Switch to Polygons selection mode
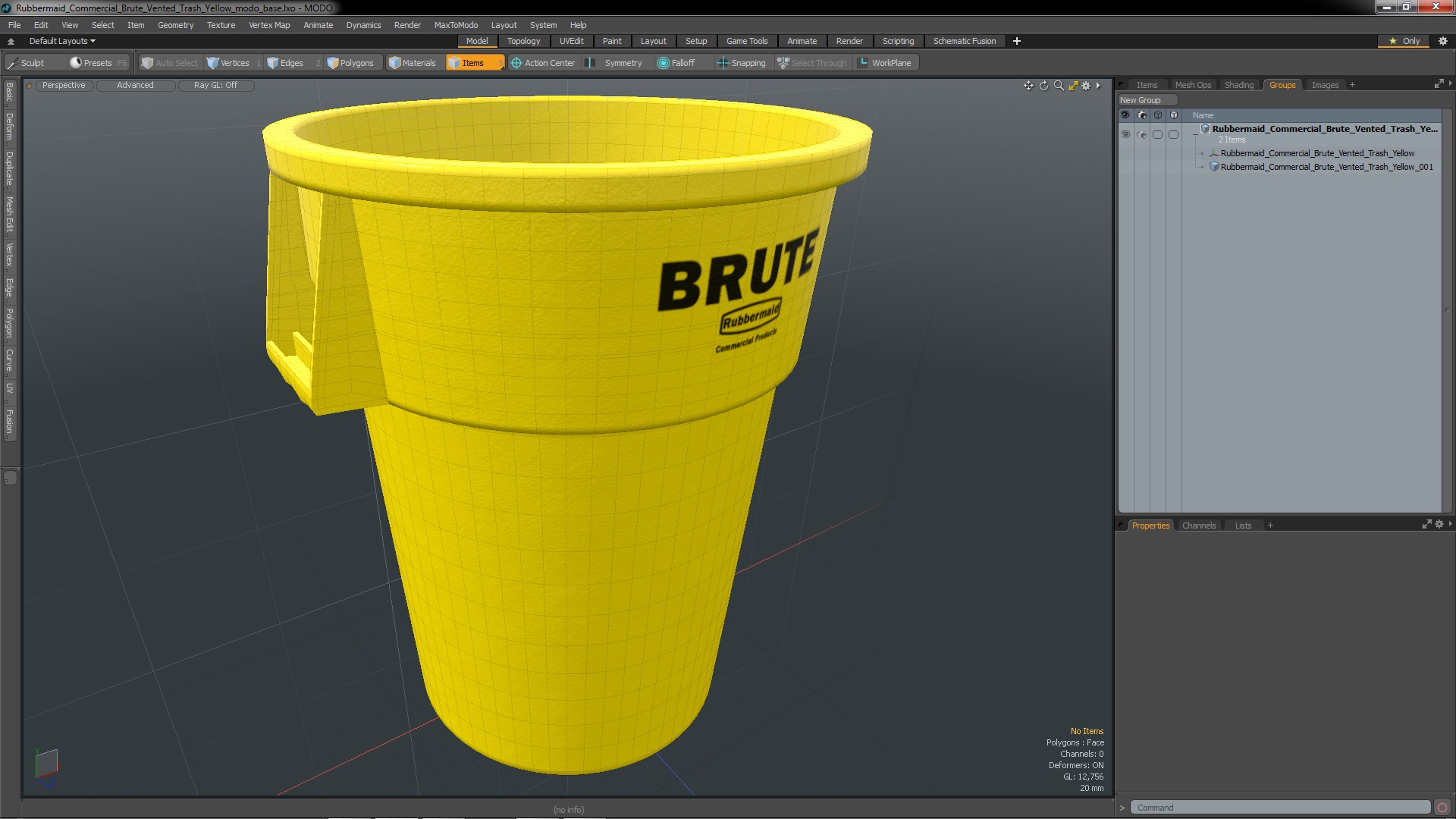This screenshot has height=819, width=1456. tap(350, 63)
